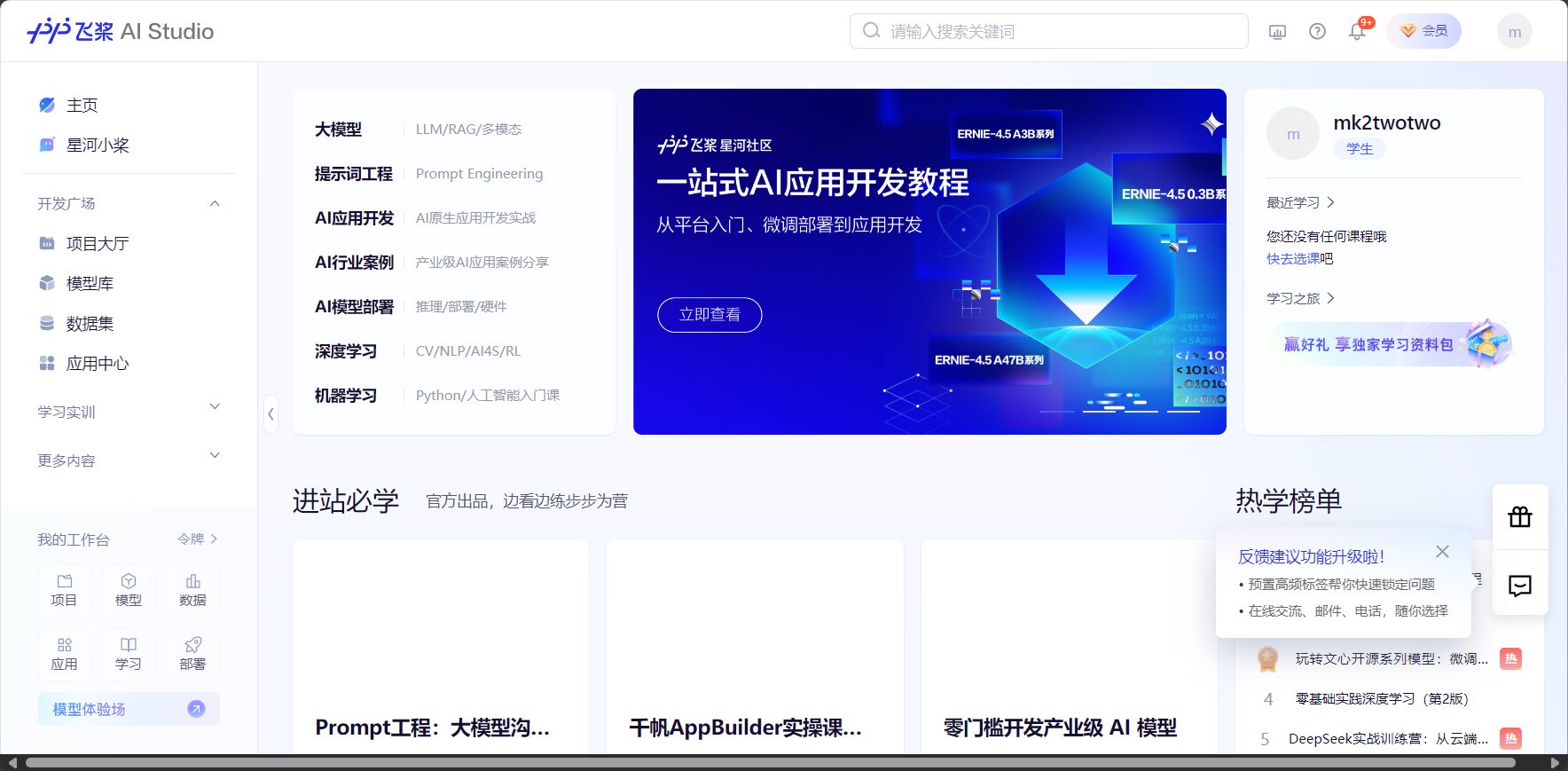The image size is (1568, 771).
Task: Click the 令牌 token link
Action: (197, 539)
